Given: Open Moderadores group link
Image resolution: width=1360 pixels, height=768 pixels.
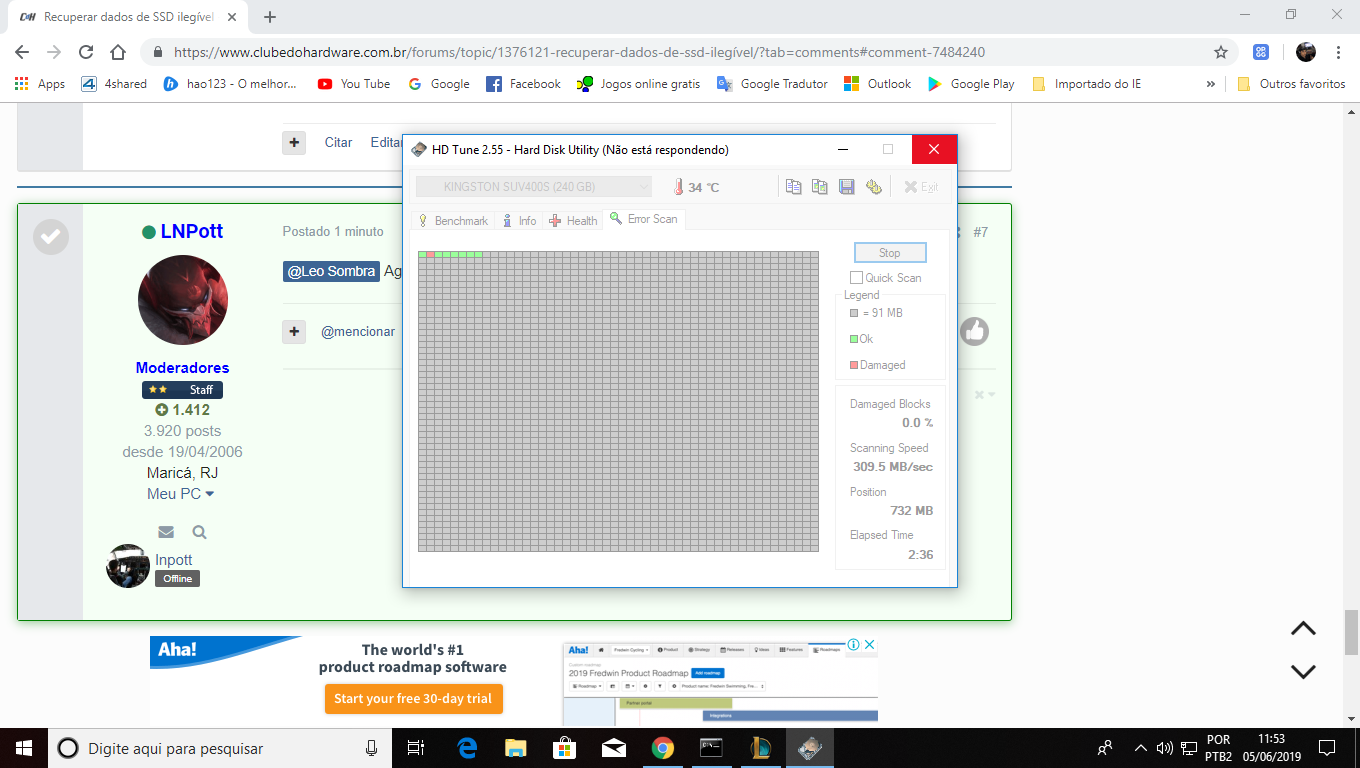Looking at the screenshot, I should pos(183,368).
